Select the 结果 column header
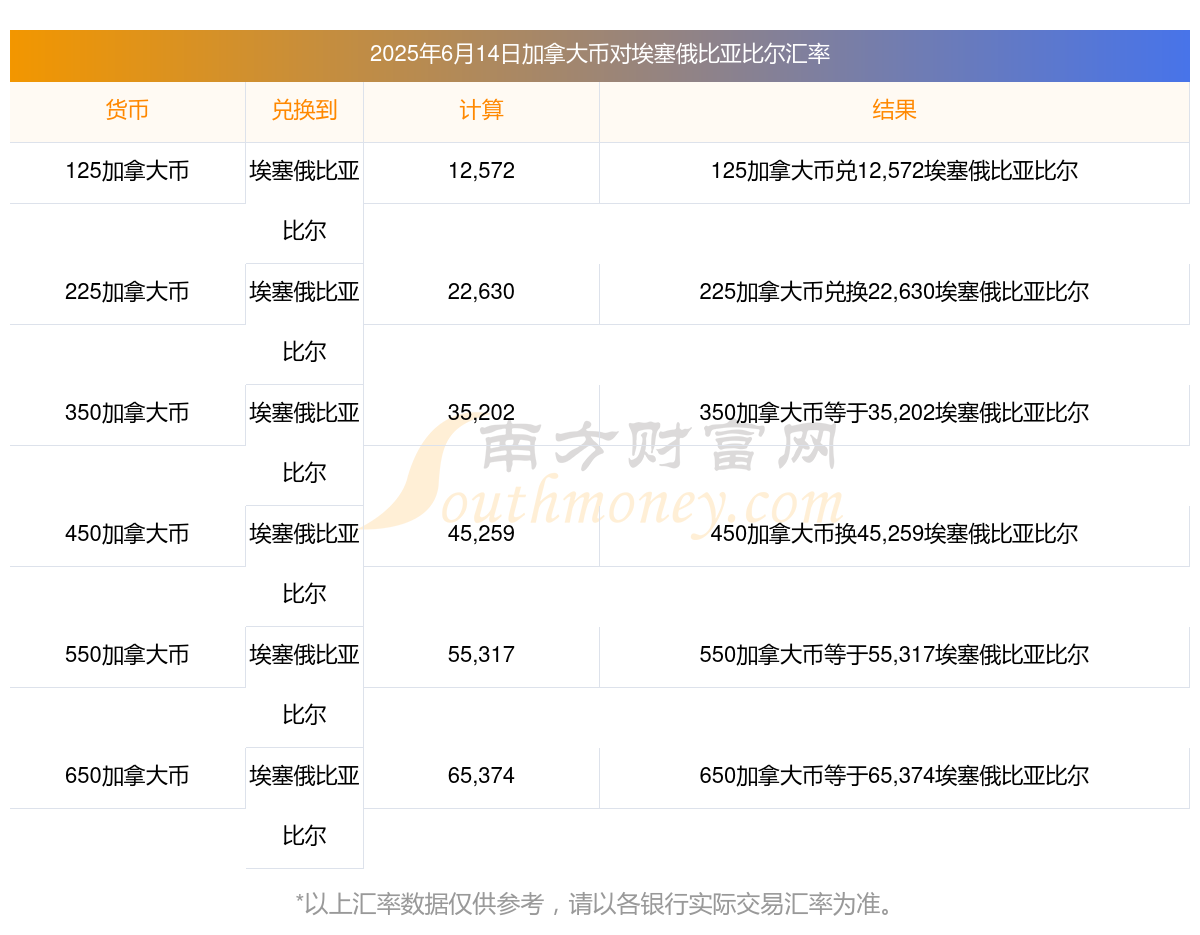 tap(894, 110)
